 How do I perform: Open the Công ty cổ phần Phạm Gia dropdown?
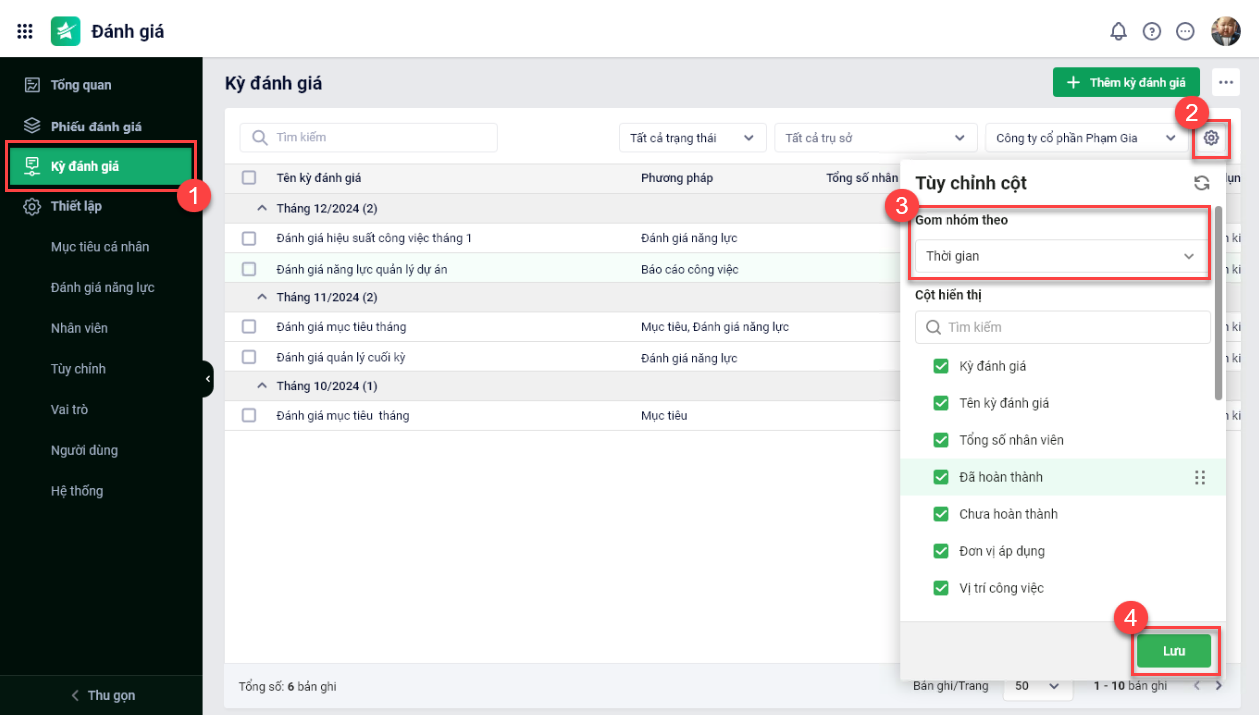[x=1086, y=138]
